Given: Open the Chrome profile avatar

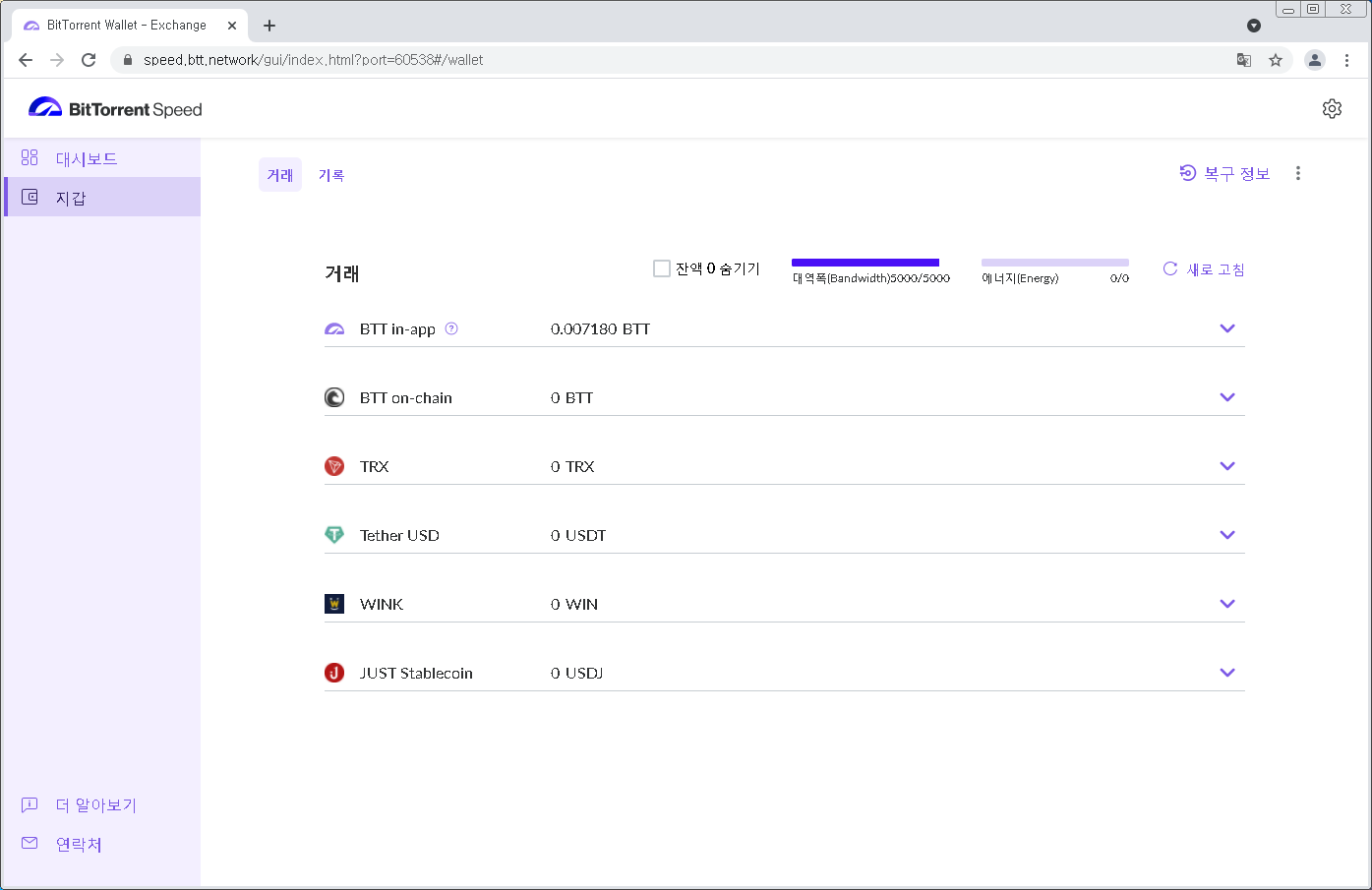Looking at the screenshot, I should coord(1315,60).
